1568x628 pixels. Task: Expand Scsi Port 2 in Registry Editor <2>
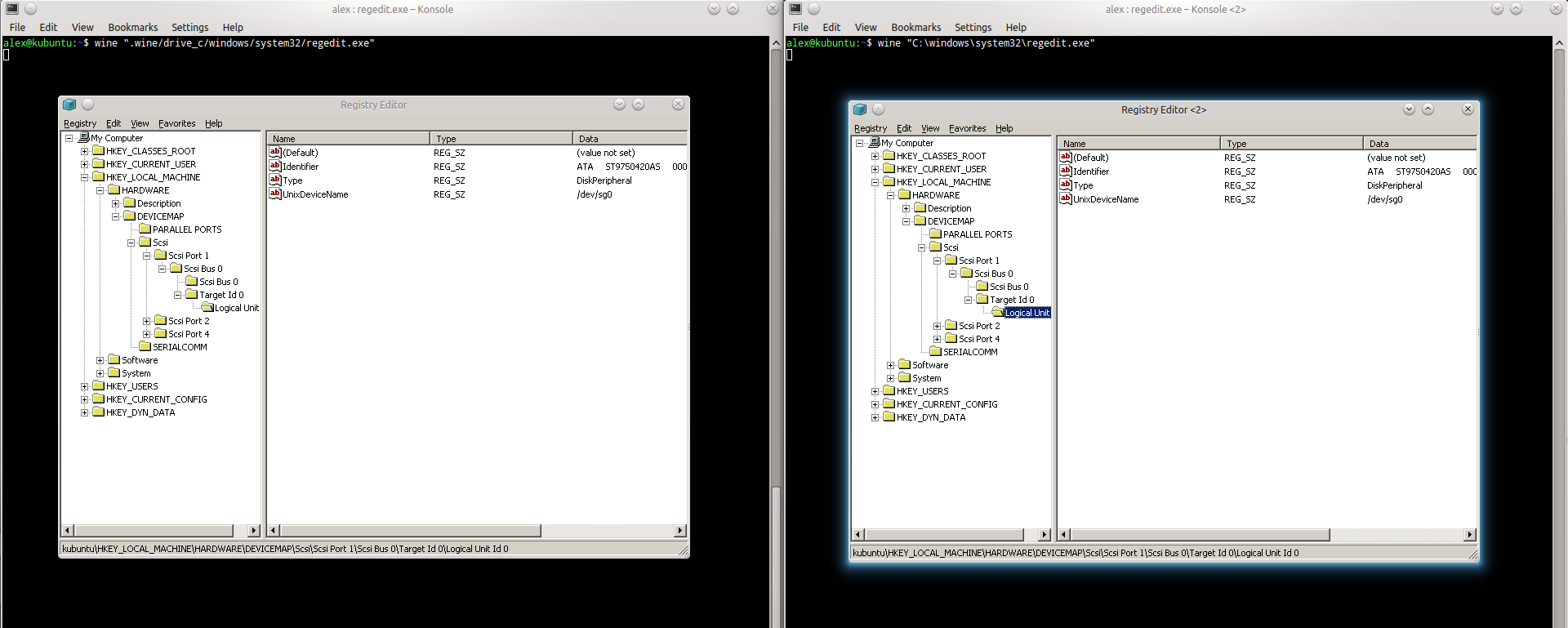937,326
